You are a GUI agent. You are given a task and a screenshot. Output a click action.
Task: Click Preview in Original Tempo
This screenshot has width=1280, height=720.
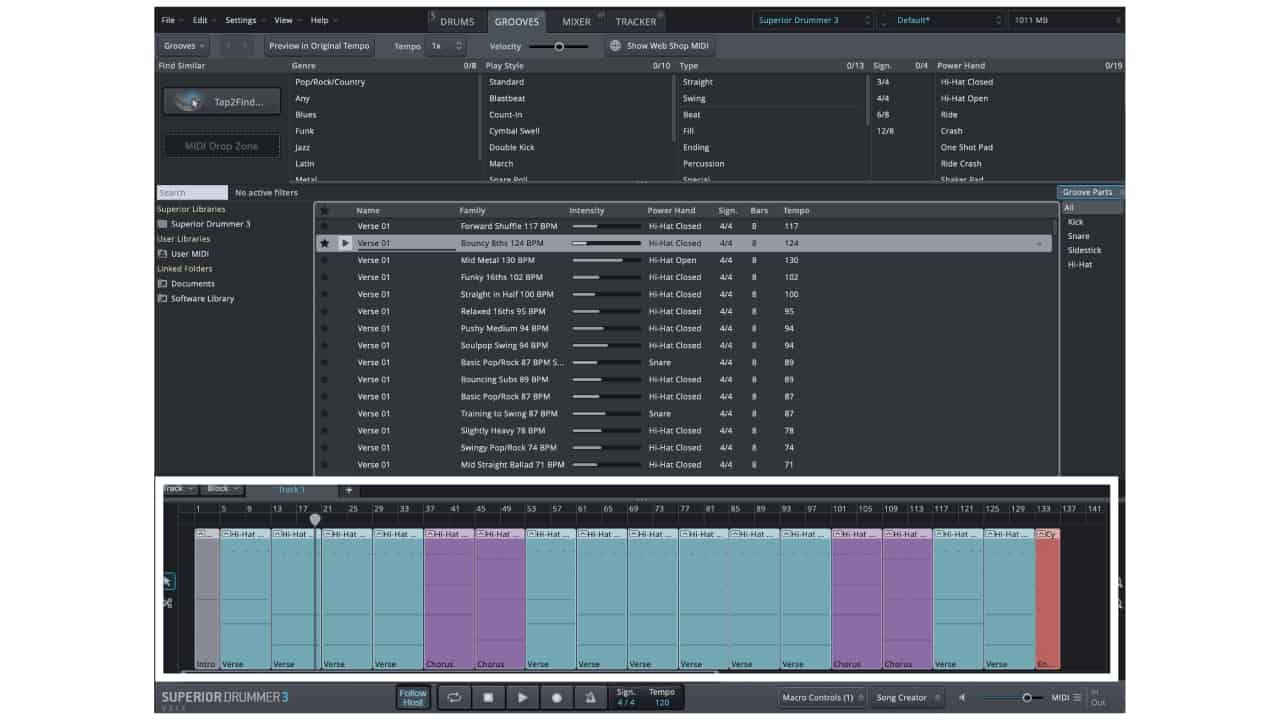click(319, 46)
